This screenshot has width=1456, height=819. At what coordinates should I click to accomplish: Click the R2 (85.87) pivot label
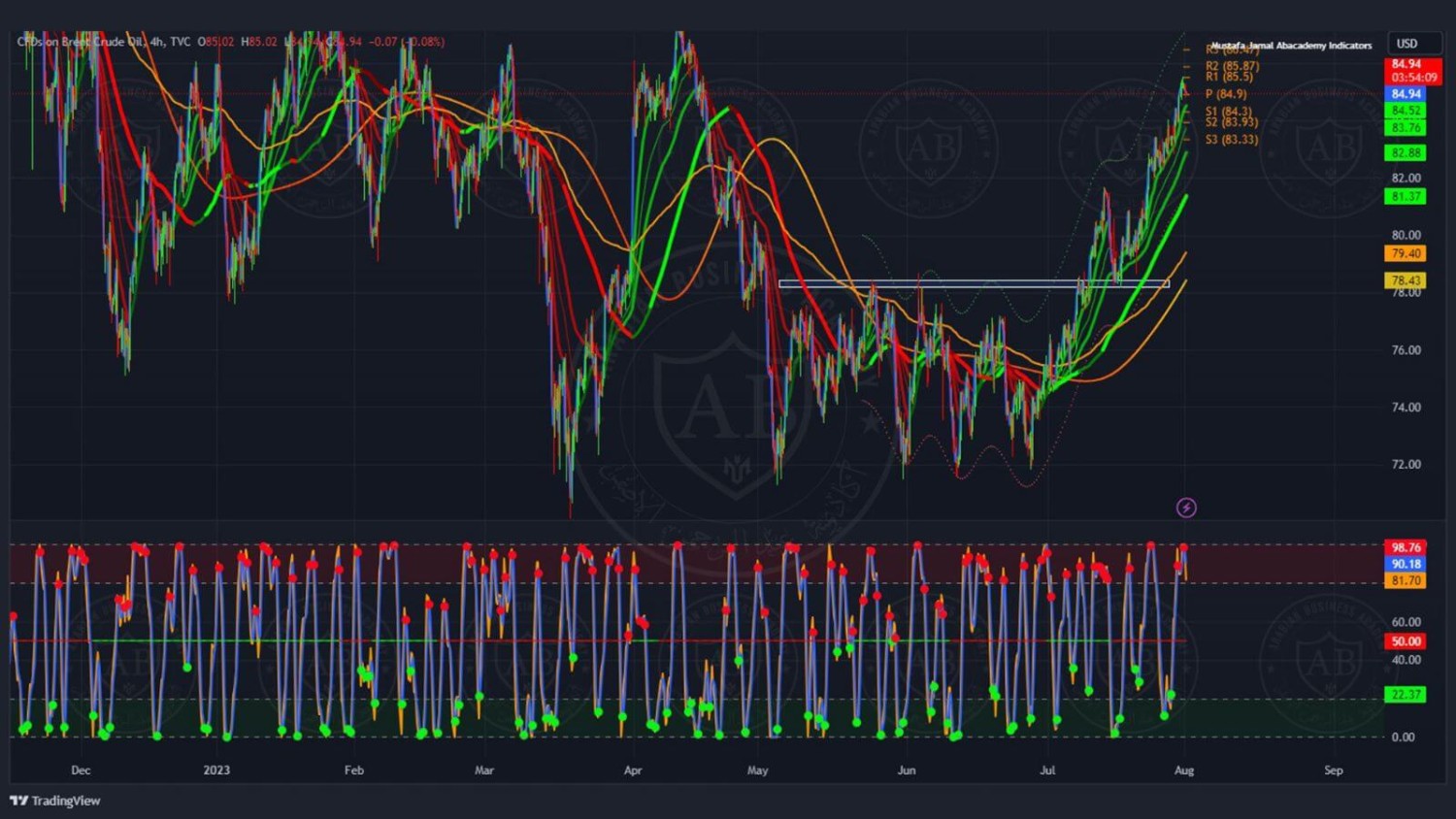point(1232,66)
